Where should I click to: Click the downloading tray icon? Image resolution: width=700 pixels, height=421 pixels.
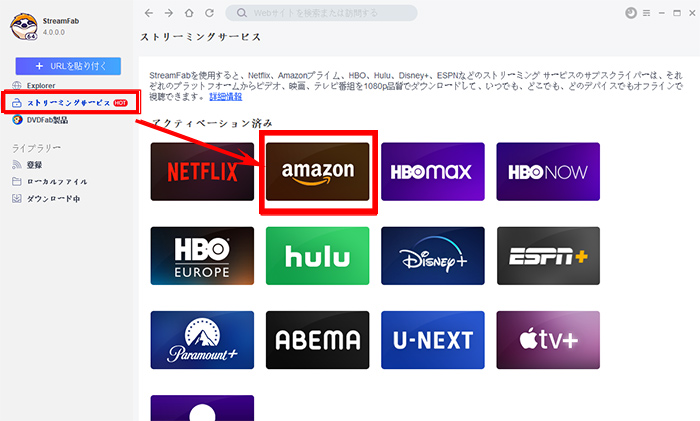tap(17, 199)
